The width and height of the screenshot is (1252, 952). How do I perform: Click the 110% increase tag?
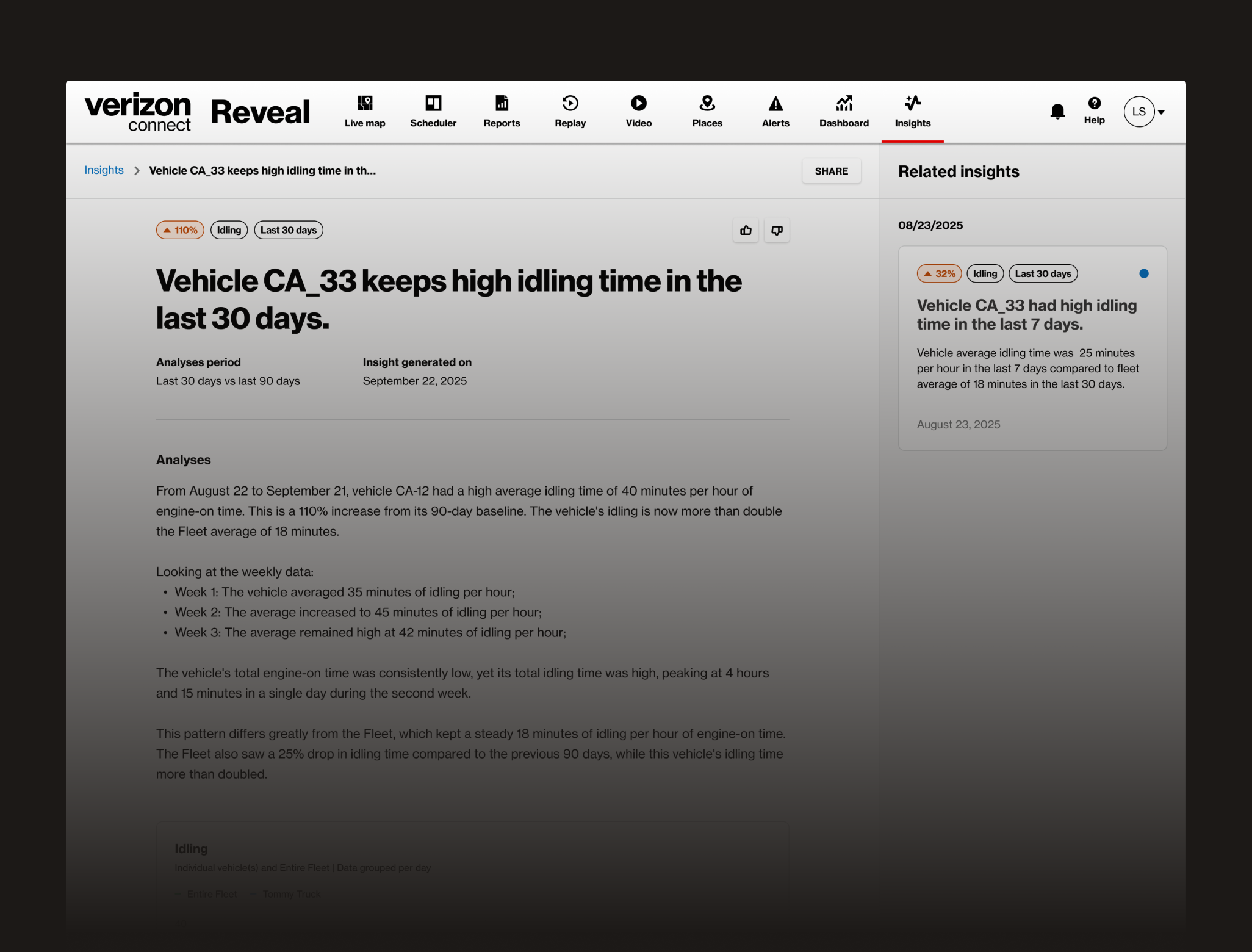click(180, 230)
